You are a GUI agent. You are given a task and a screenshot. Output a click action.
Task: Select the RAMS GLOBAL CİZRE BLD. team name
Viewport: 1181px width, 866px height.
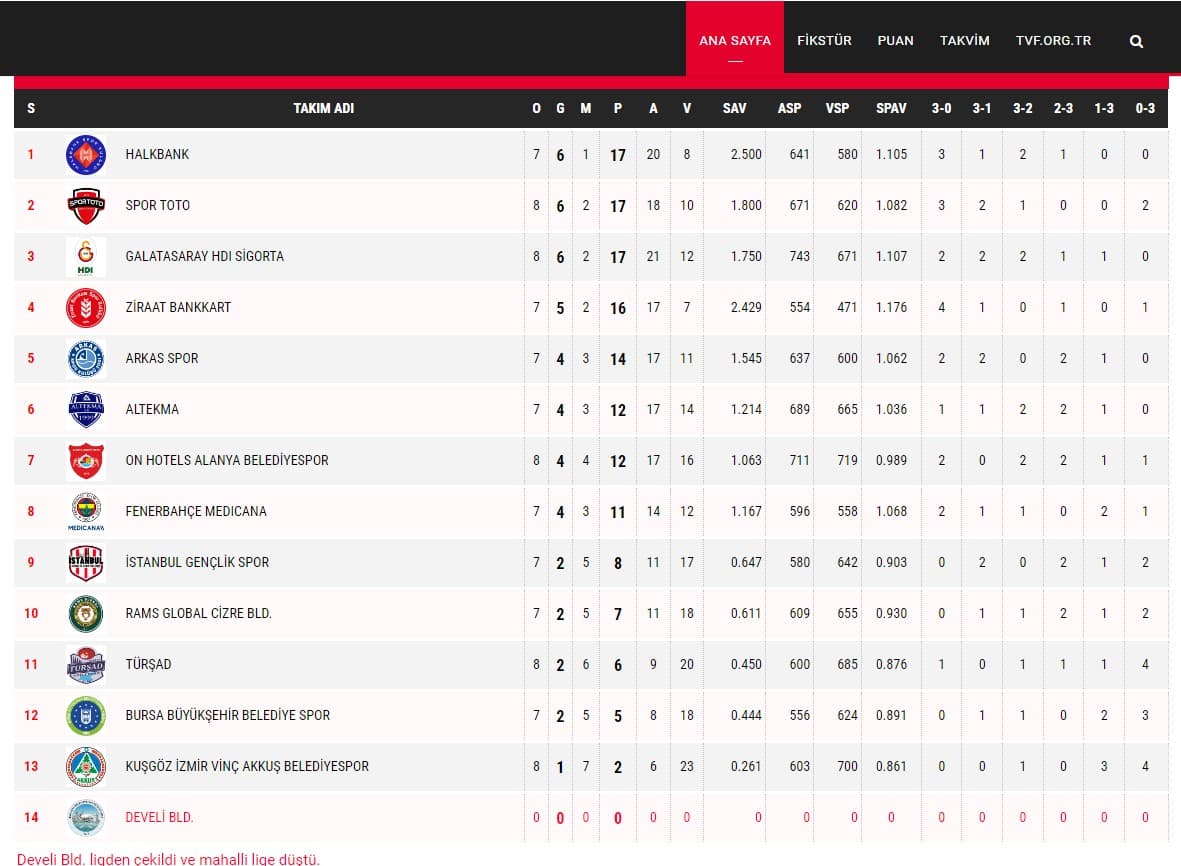pyautogui.click(x=198, y=614)
